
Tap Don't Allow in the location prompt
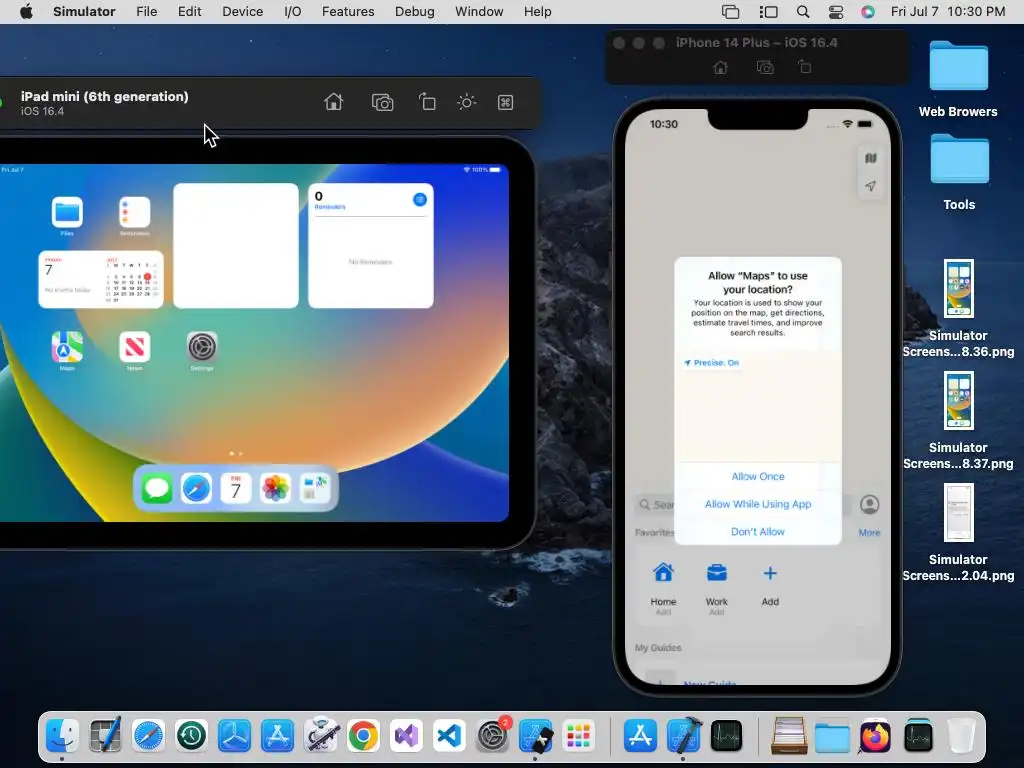758,532
